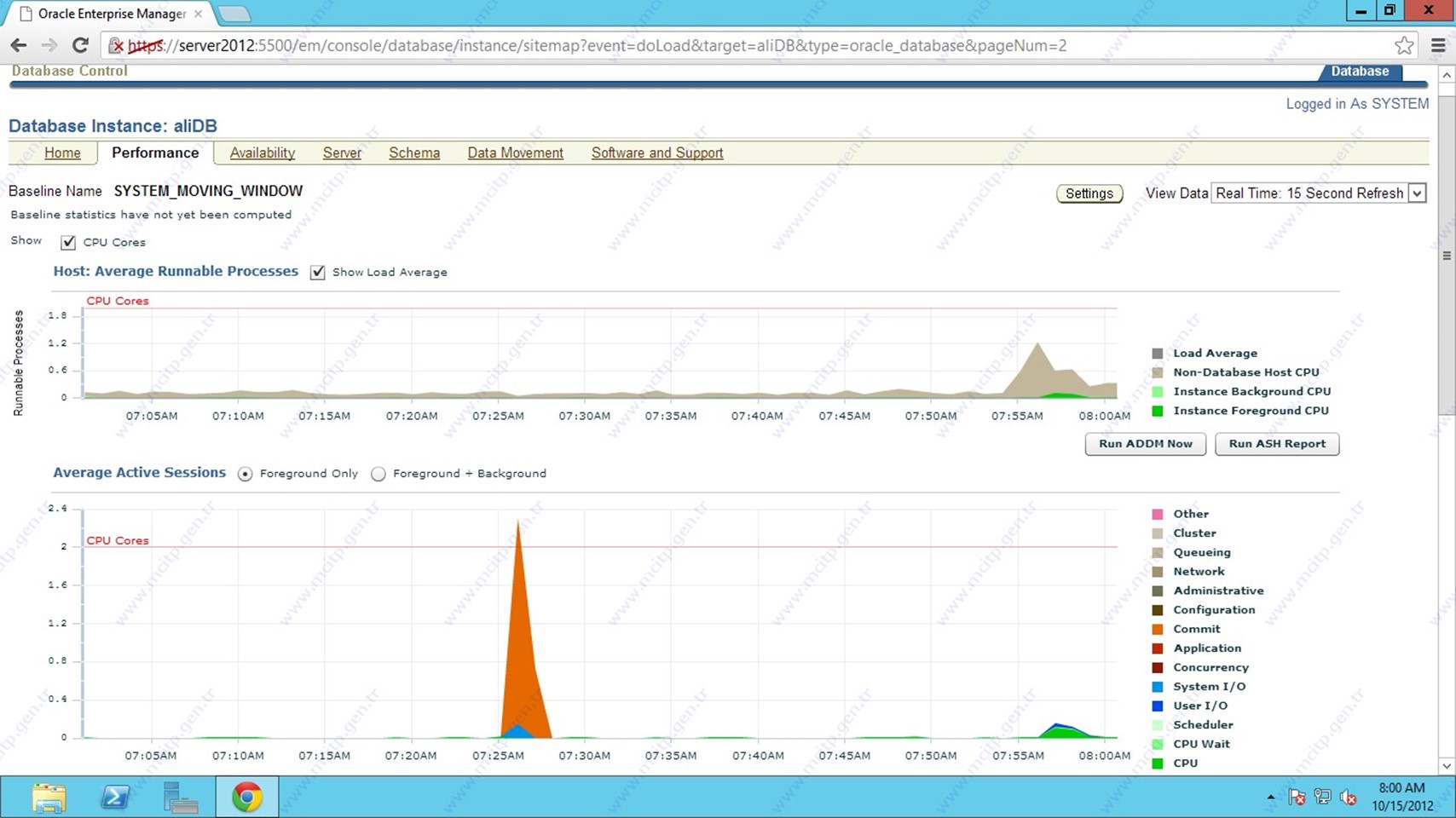Click the Network legend label
1456x818 pixels.
1199,572
